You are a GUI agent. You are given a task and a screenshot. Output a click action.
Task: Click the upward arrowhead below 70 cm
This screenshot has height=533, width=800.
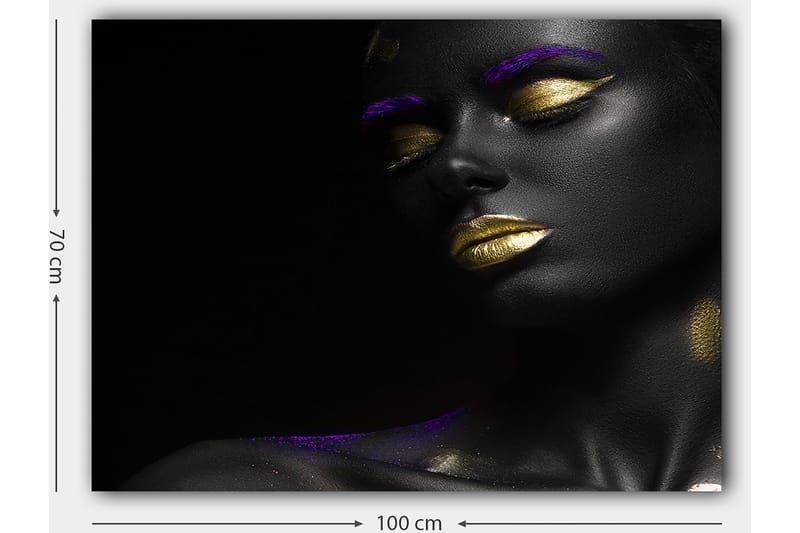[x=56, y=297]
